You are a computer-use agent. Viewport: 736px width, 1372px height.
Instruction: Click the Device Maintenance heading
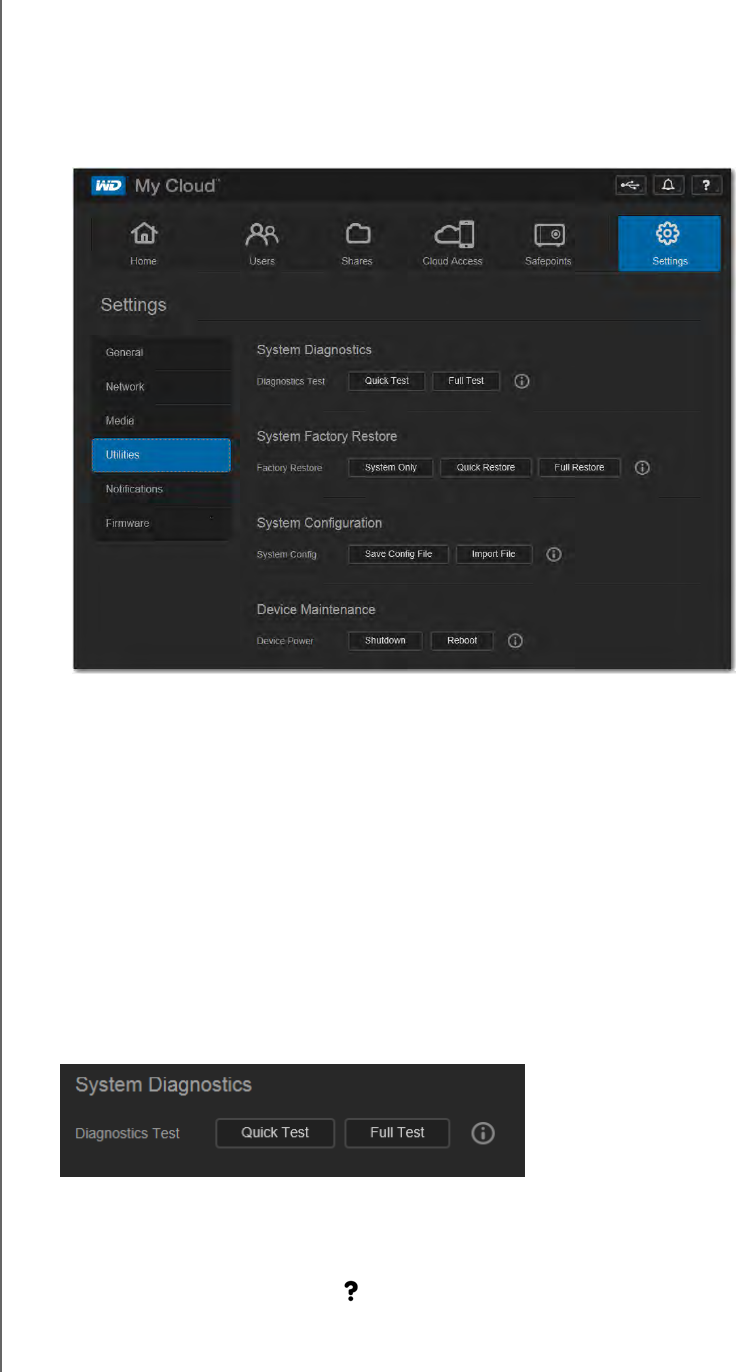[x=316, y=609]
